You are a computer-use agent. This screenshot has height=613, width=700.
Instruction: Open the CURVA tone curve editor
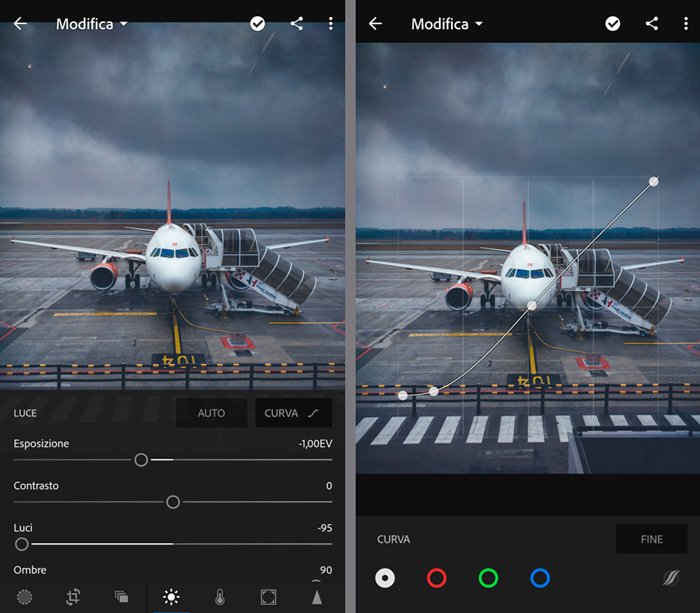[x=293, y=413]
